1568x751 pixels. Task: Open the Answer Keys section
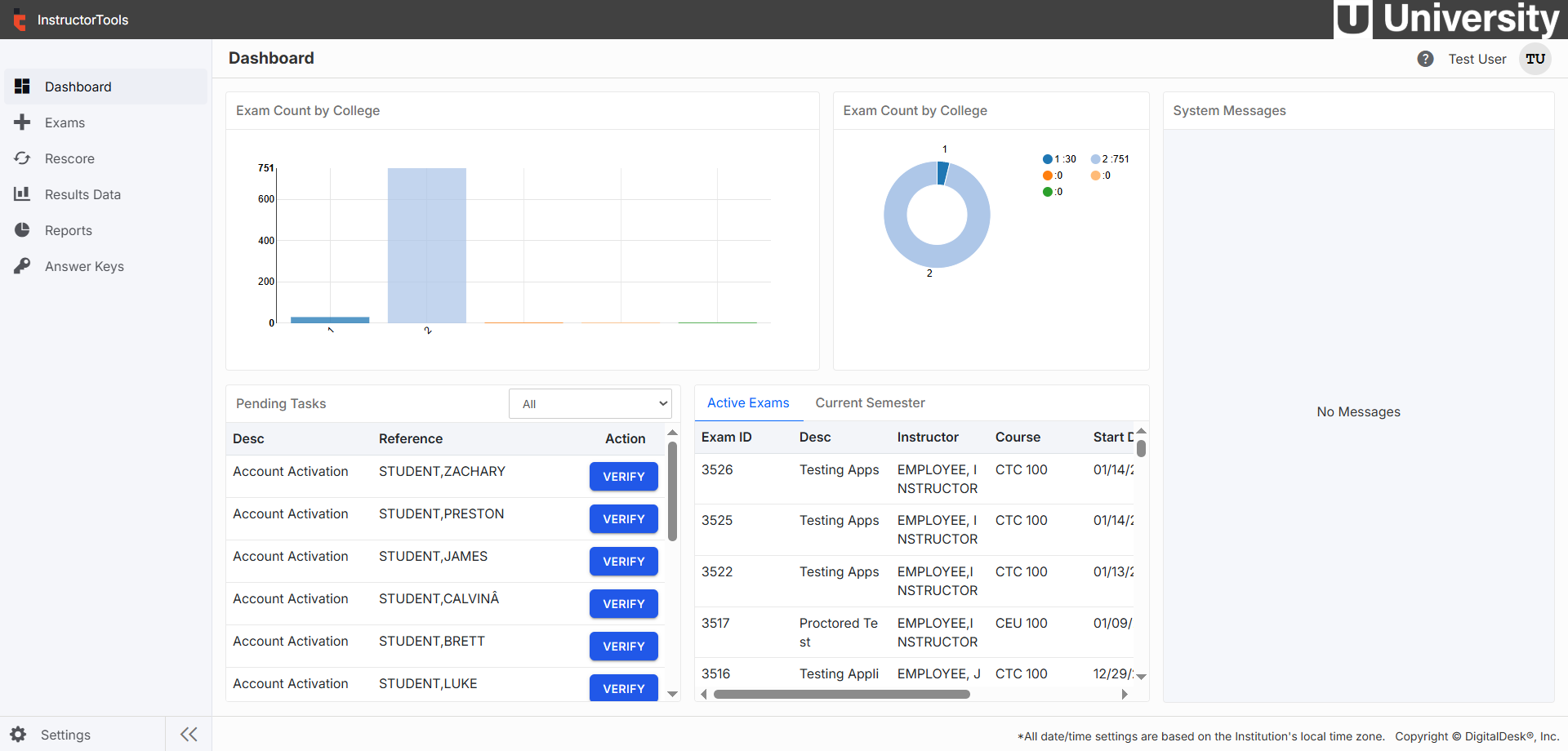83,266
